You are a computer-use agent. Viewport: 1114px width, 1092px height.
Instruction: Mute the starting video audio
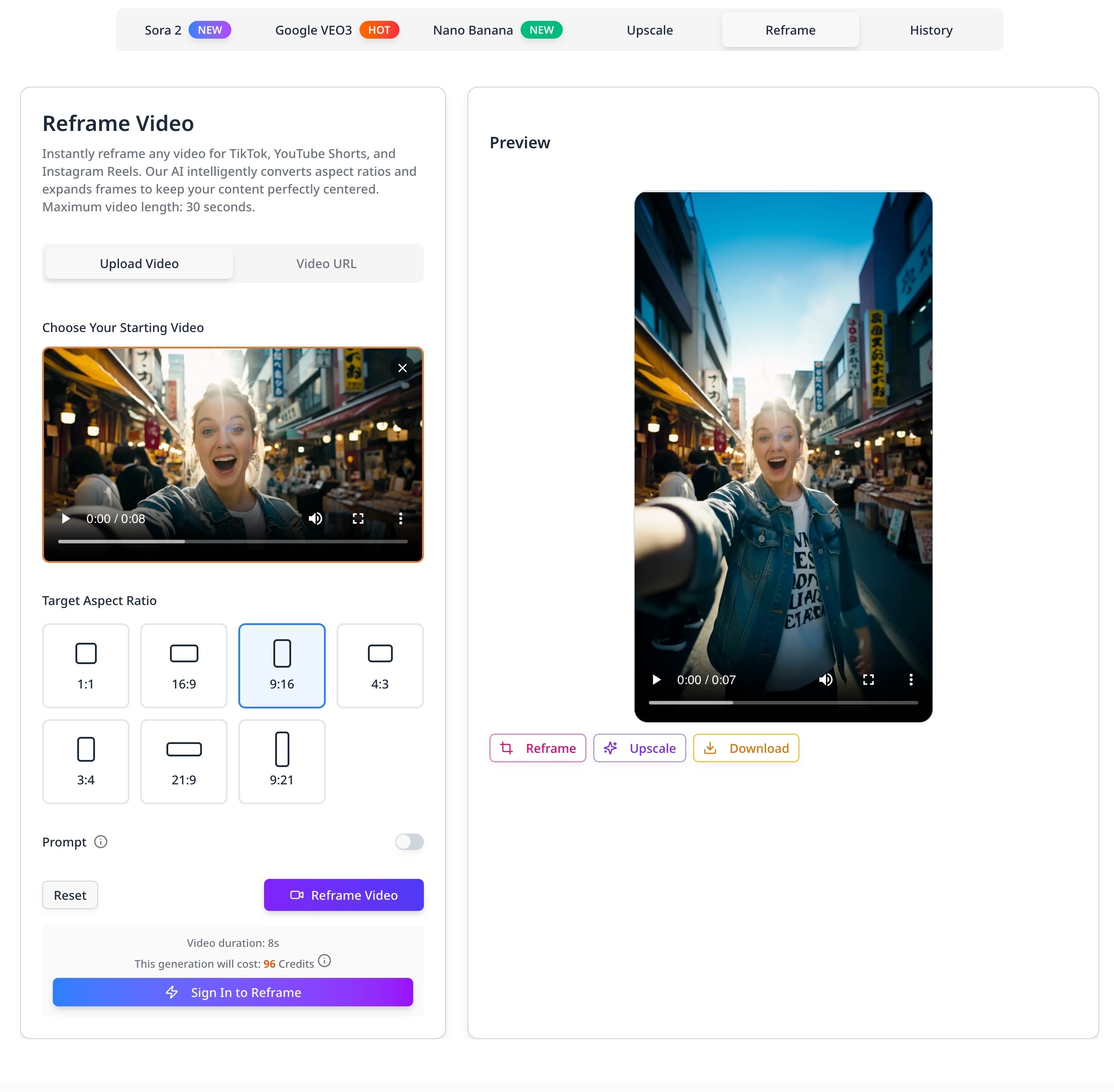[x=315, y=518]
